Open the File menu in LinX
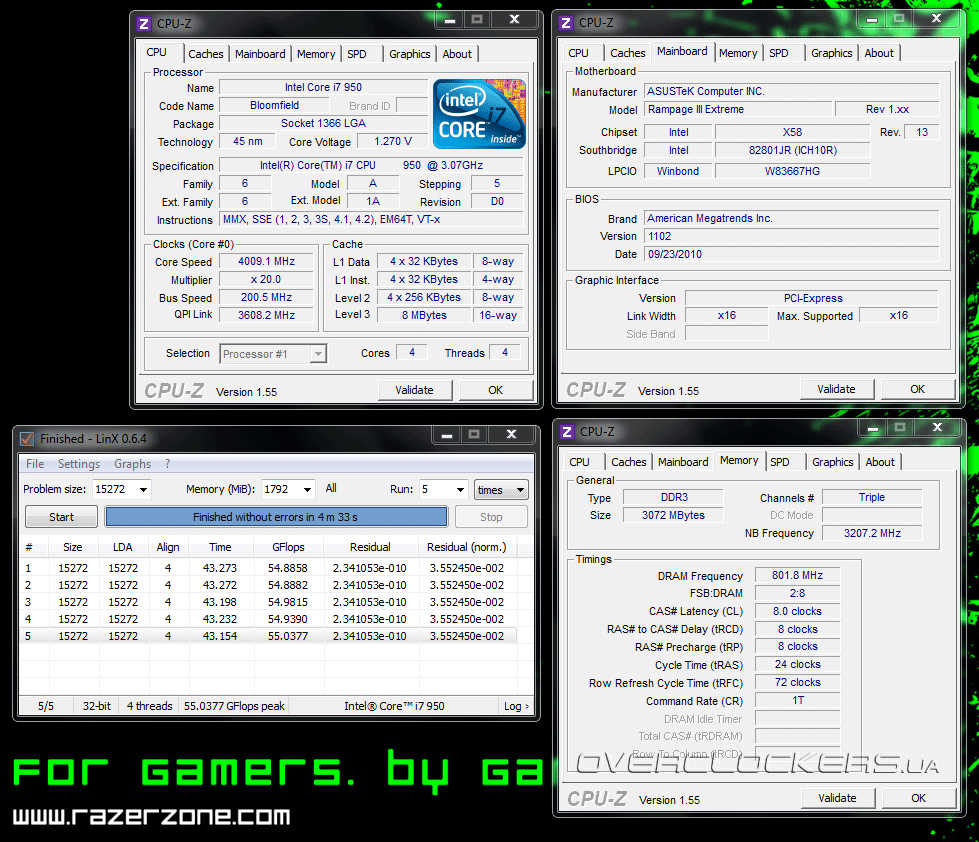Screen dimensions: 979x842 35,464
